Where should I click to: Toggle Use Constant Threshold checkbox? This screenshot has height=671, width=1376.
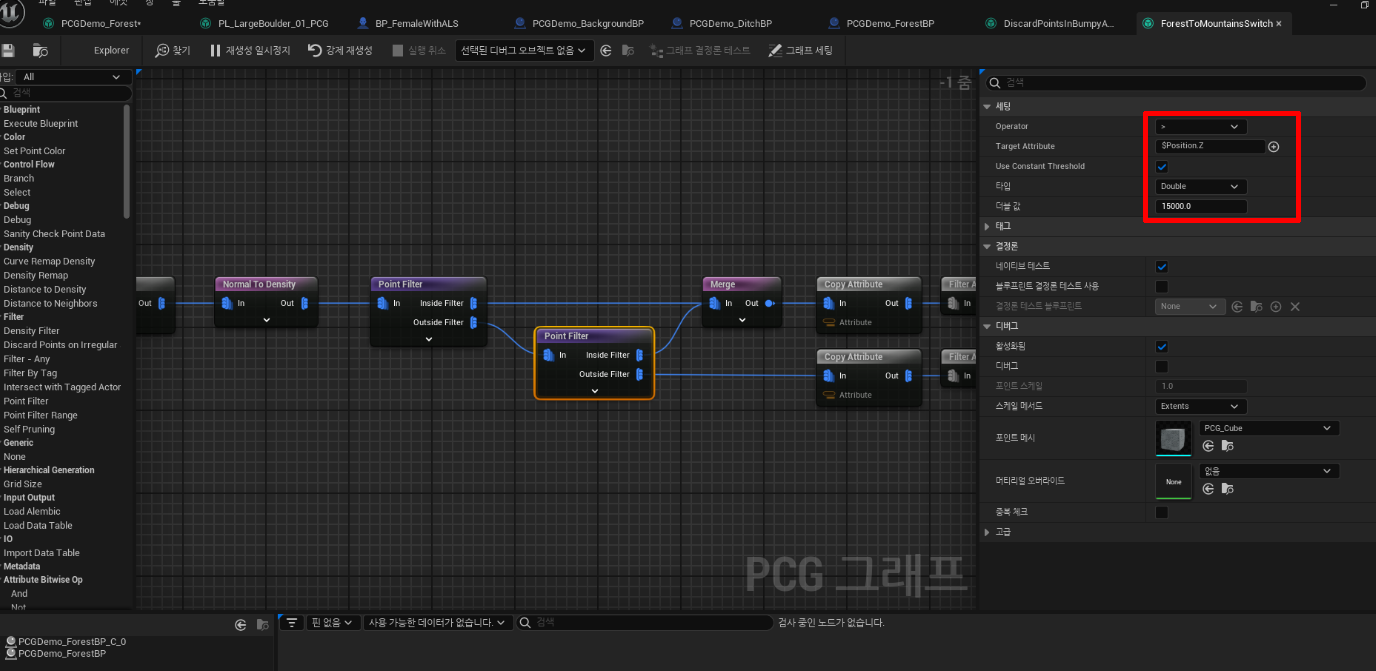[x=1162, y=166]
